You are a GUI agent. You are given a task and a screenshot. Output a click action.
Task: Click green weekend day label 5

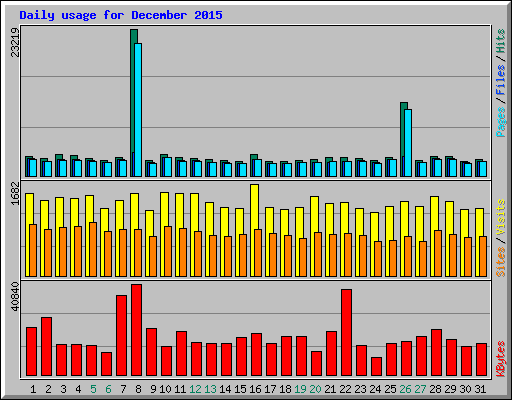coord(93,389)
